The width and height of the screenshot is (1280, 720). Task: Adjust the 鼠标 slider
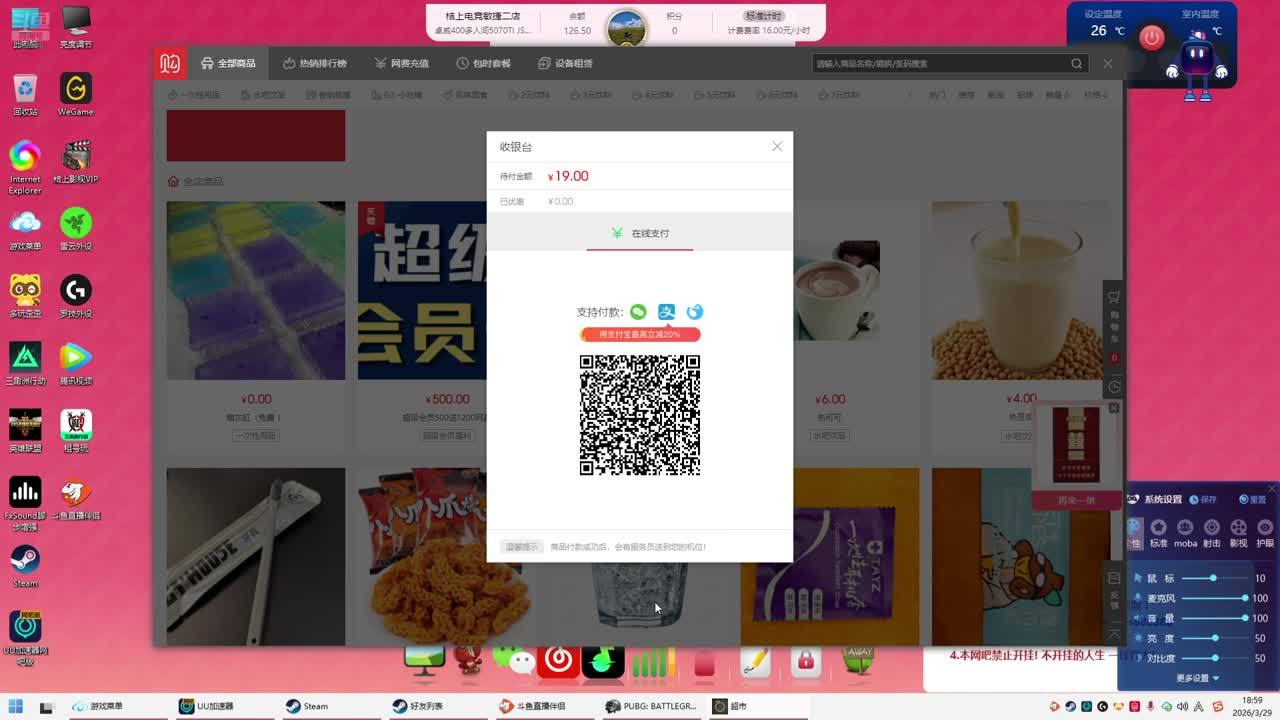click(1213, 578)
